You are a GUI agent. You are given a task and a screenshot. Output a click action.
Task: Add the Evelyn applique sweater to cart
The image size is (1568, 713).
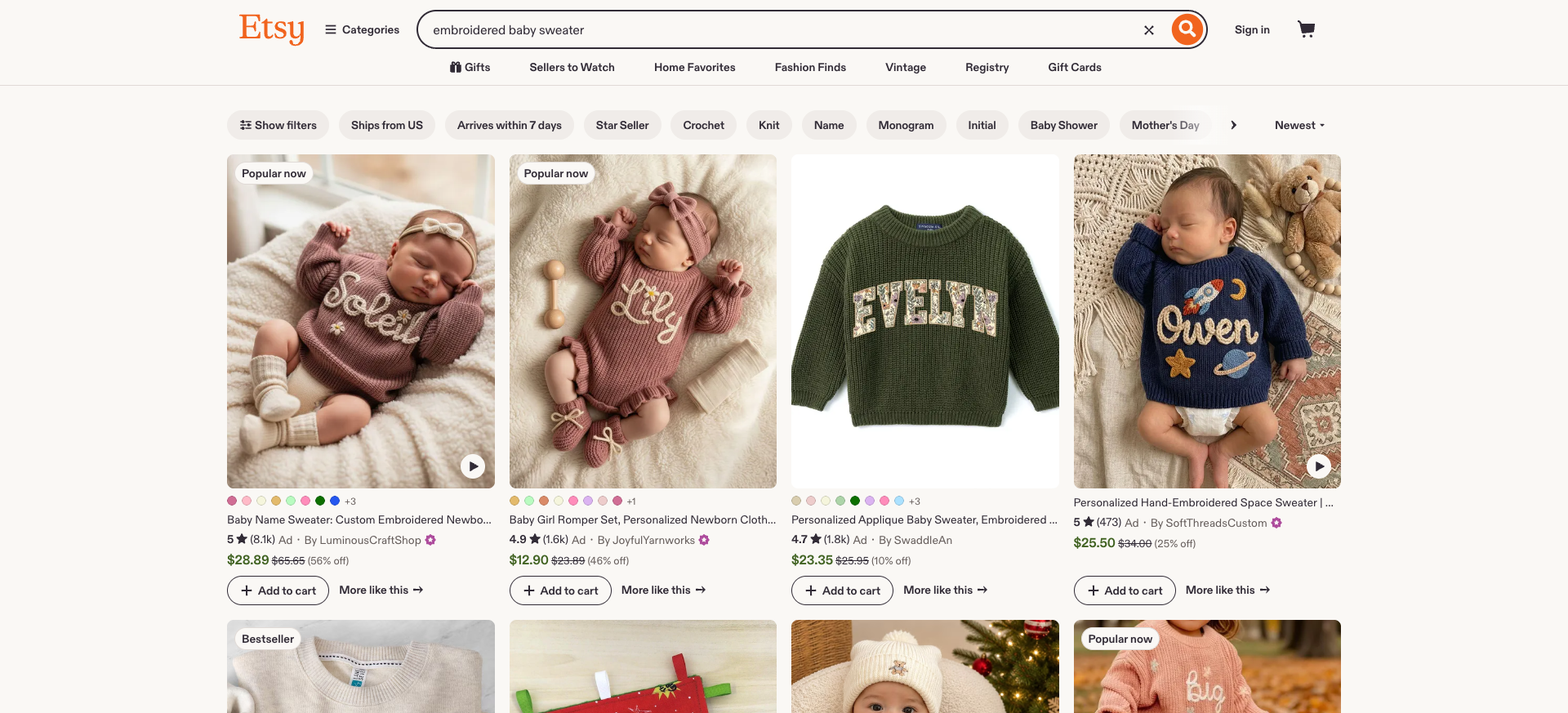[x=842, y=590]
